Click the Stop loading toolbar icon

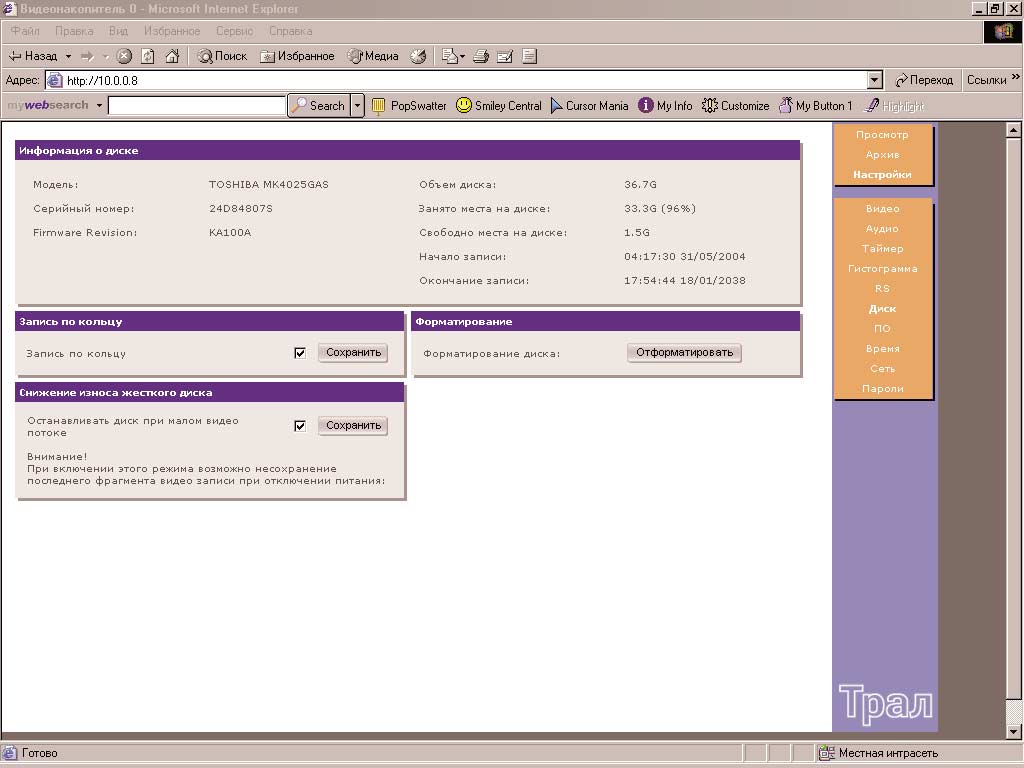124,56
